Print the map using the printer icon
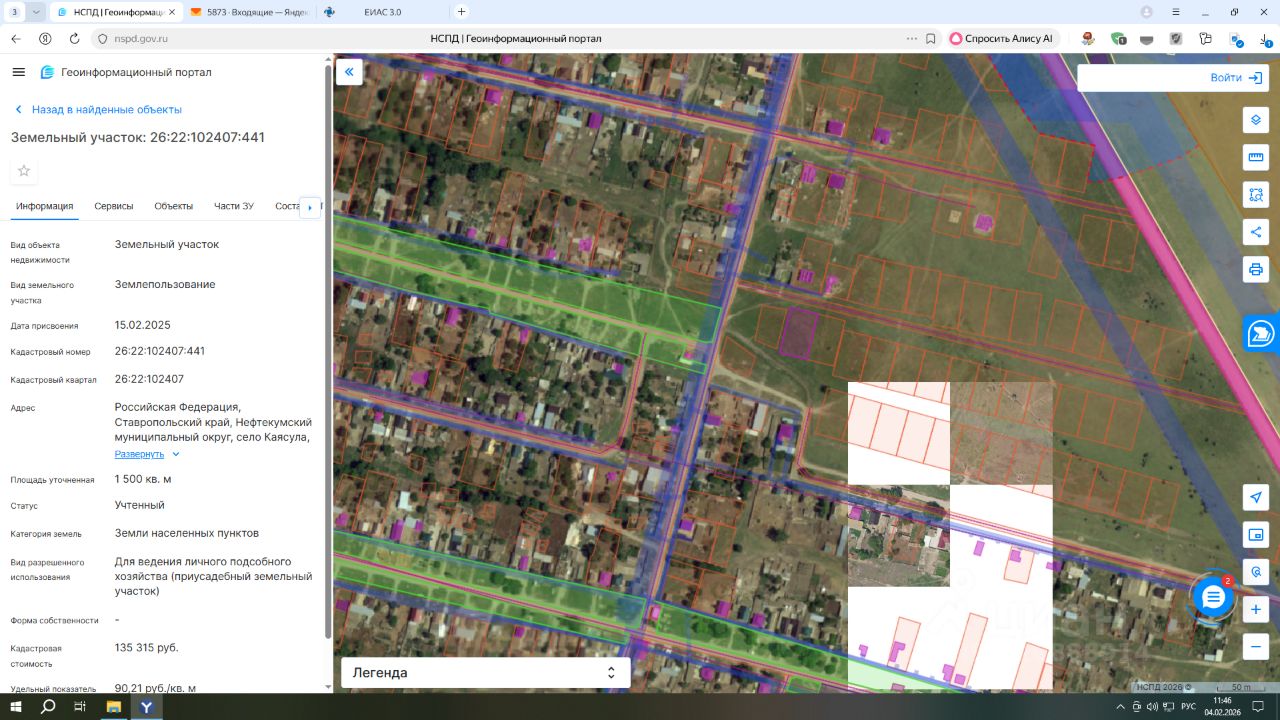1280x720 pixels. click(x=1256, y=269)
